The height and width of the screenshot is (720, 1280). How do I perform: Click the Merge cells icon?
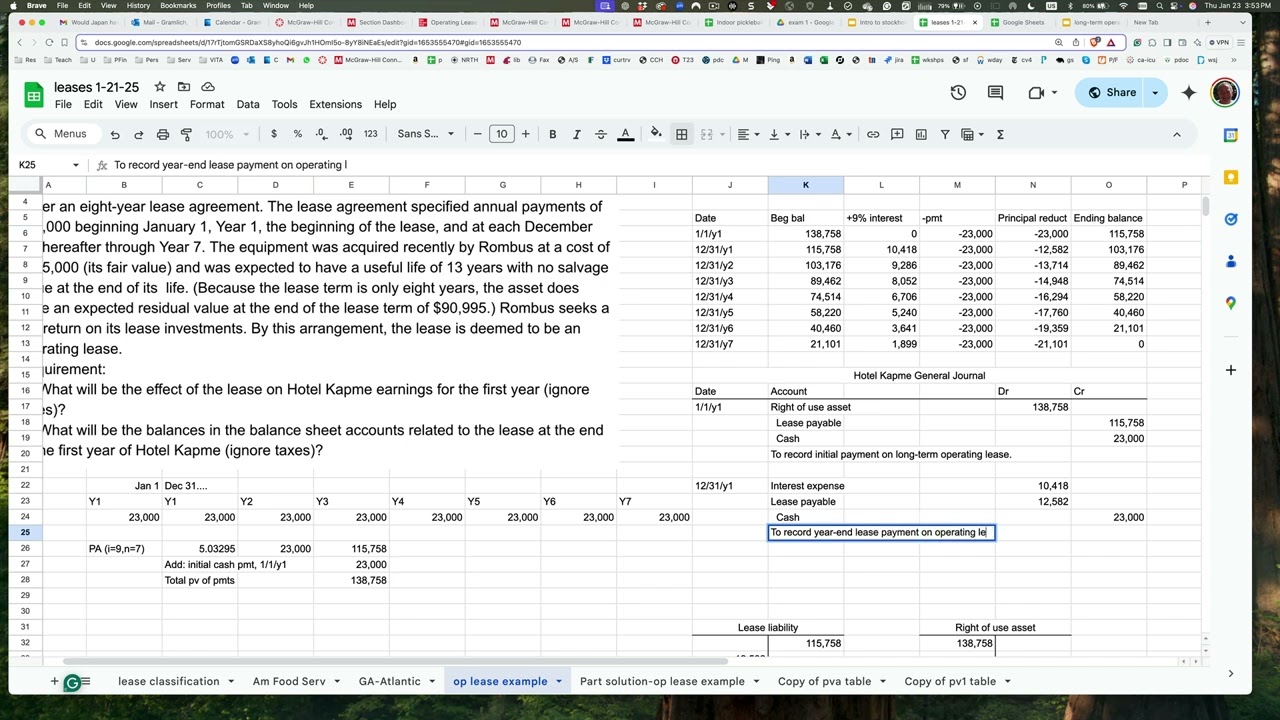706,134
